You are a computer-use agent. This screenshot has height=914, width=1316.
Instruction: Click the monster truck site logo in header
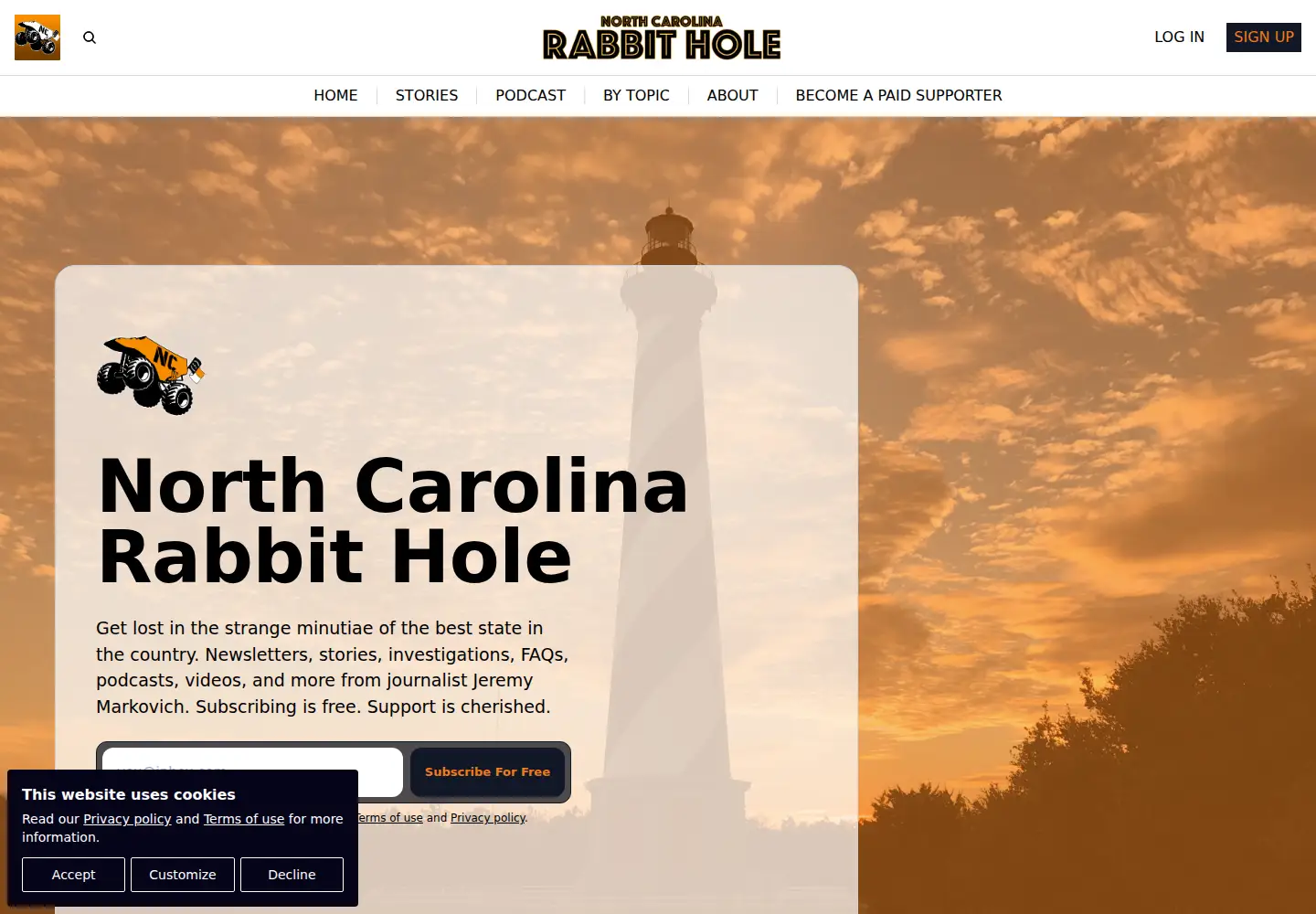tap(37, 37)
